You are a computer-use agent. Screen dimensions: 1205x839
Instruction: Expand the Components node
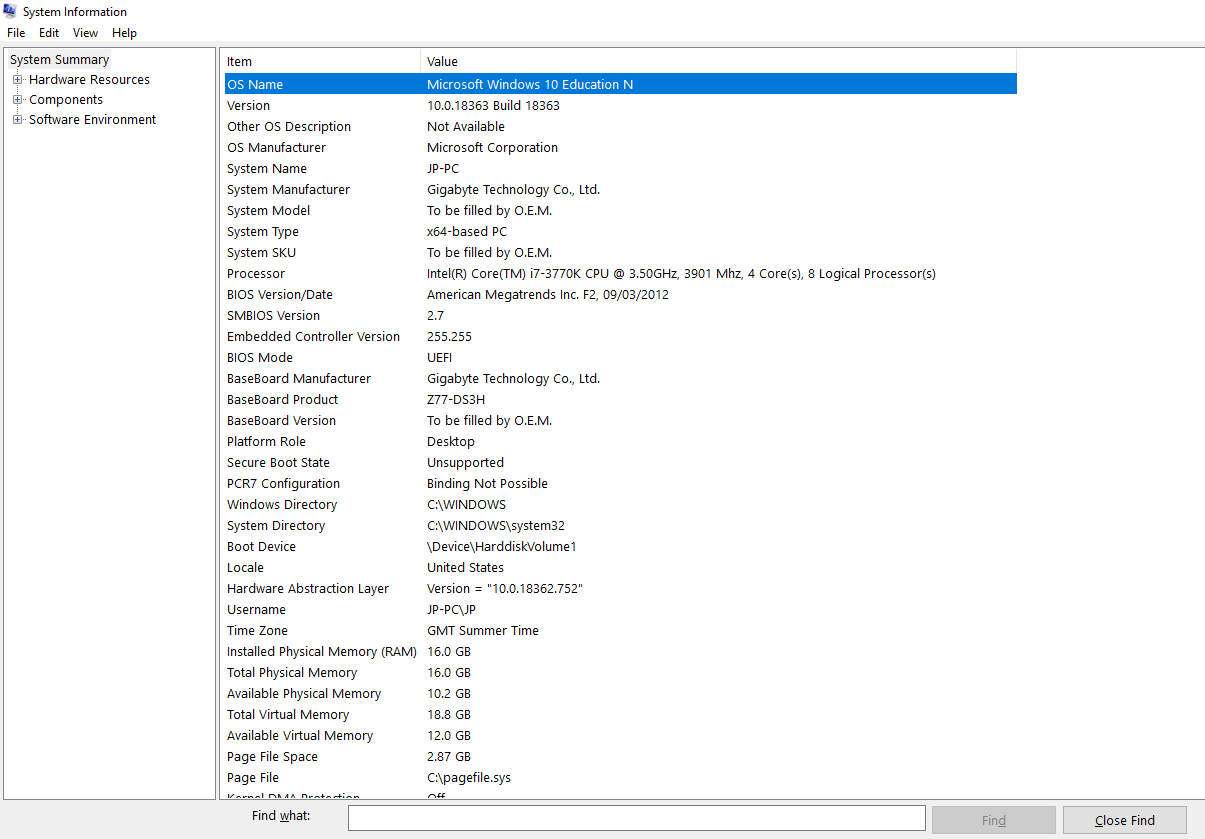17,100
